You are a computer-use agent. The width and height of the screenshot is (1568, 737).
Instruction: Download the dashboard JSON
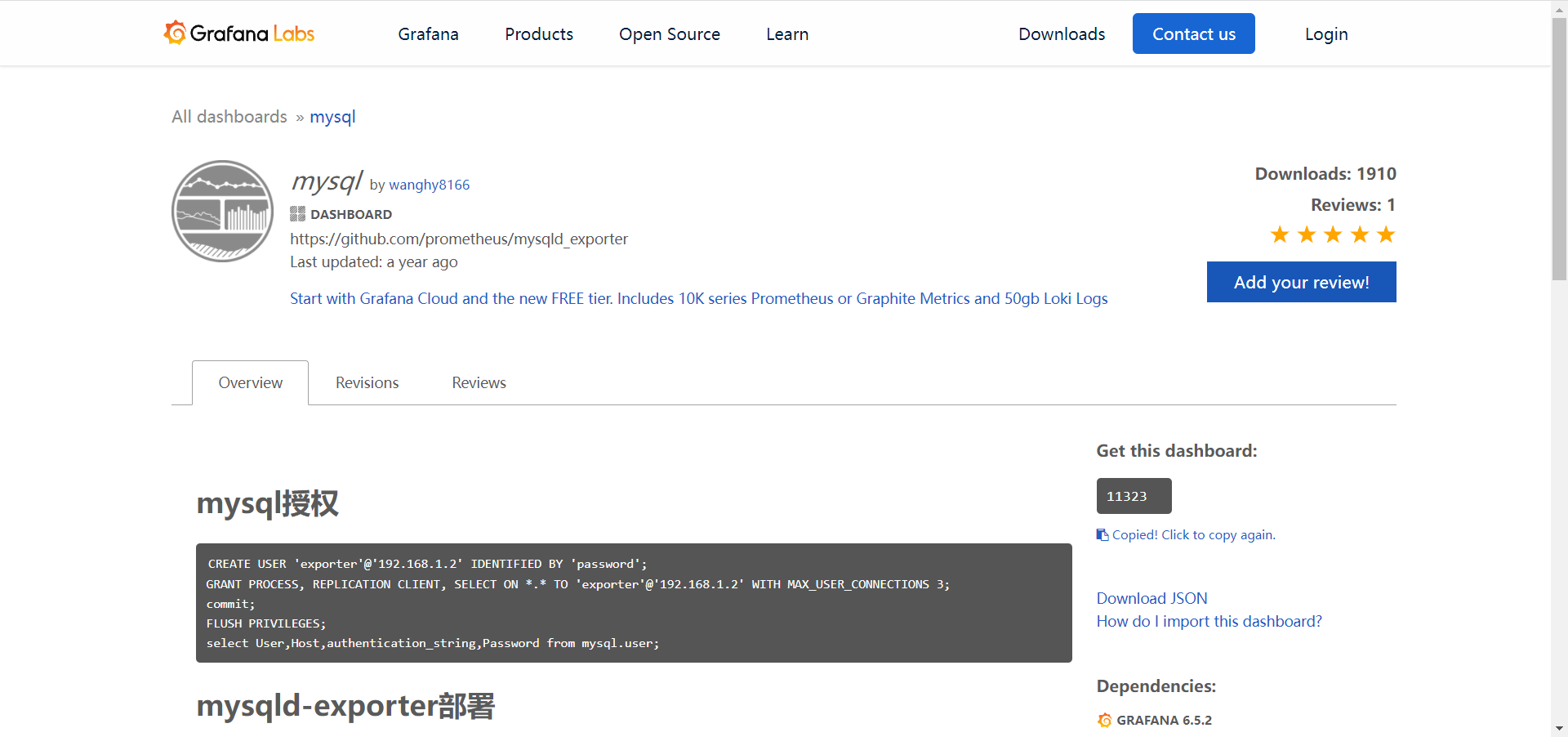pos(1151,598)
